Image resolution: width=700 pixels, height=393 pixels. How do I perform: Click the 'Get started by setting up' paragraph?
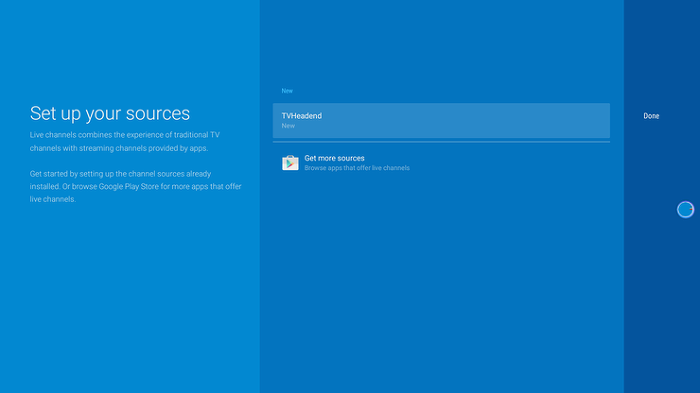point(136,186)
